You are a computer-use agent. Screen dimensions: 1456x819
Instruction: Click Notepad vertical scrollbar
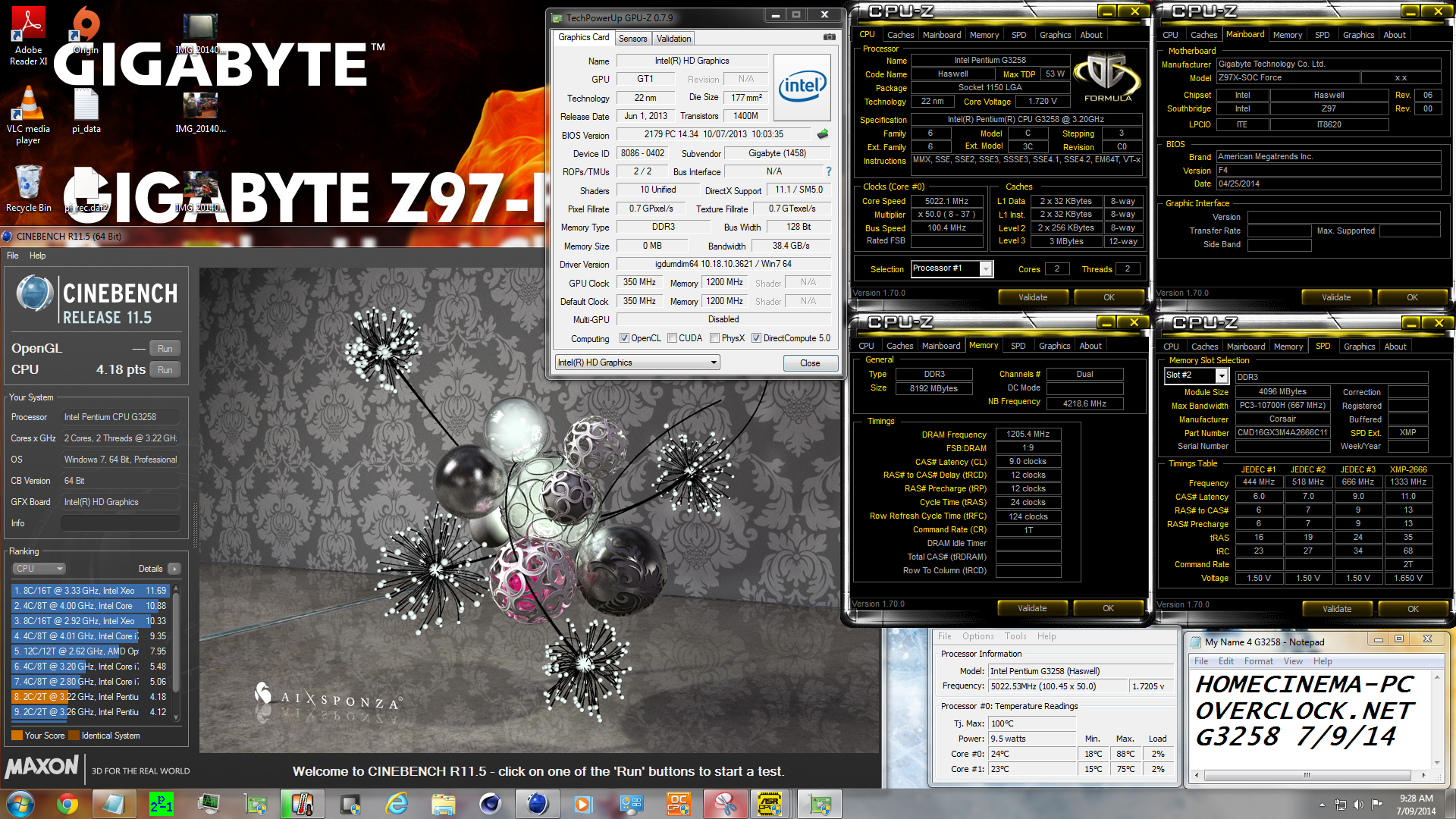click(1436, 719)
